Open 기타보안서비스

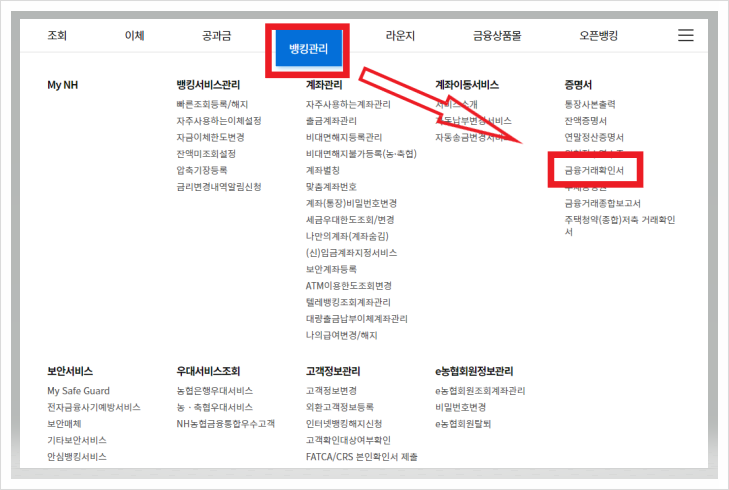pos(77,440)
